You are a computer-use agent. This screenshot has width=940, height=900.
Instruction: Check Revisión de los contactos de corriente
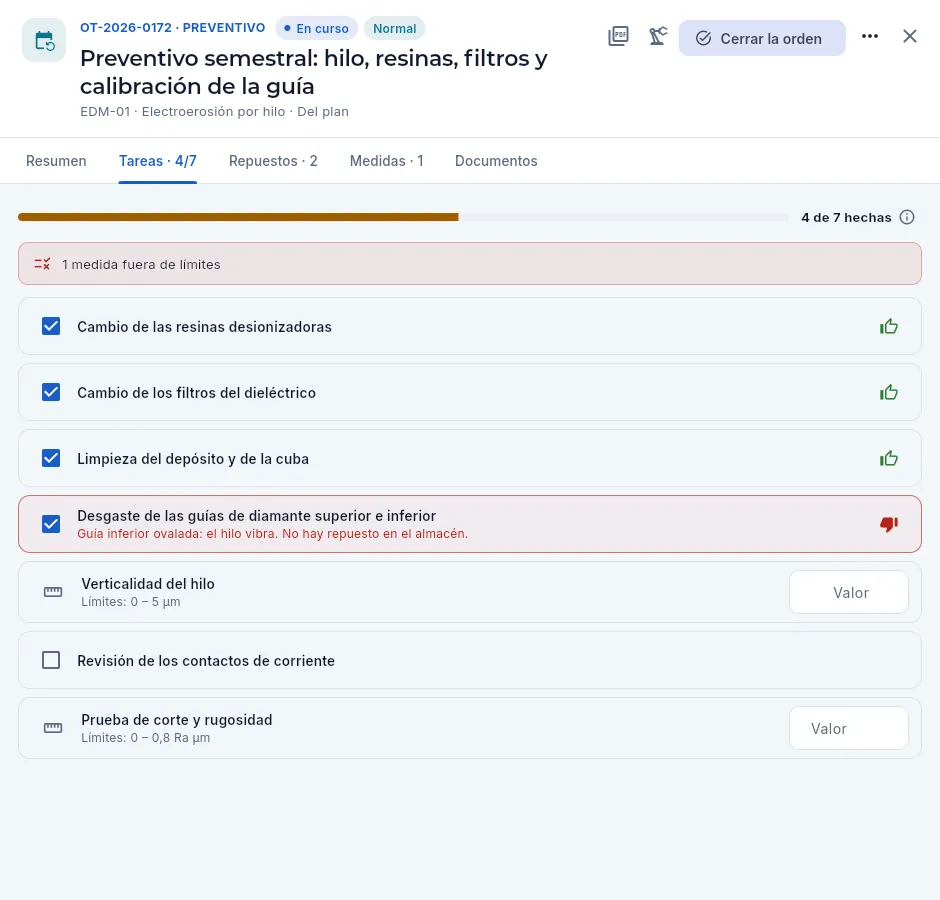pyautogui.click(x=51, y=660)
